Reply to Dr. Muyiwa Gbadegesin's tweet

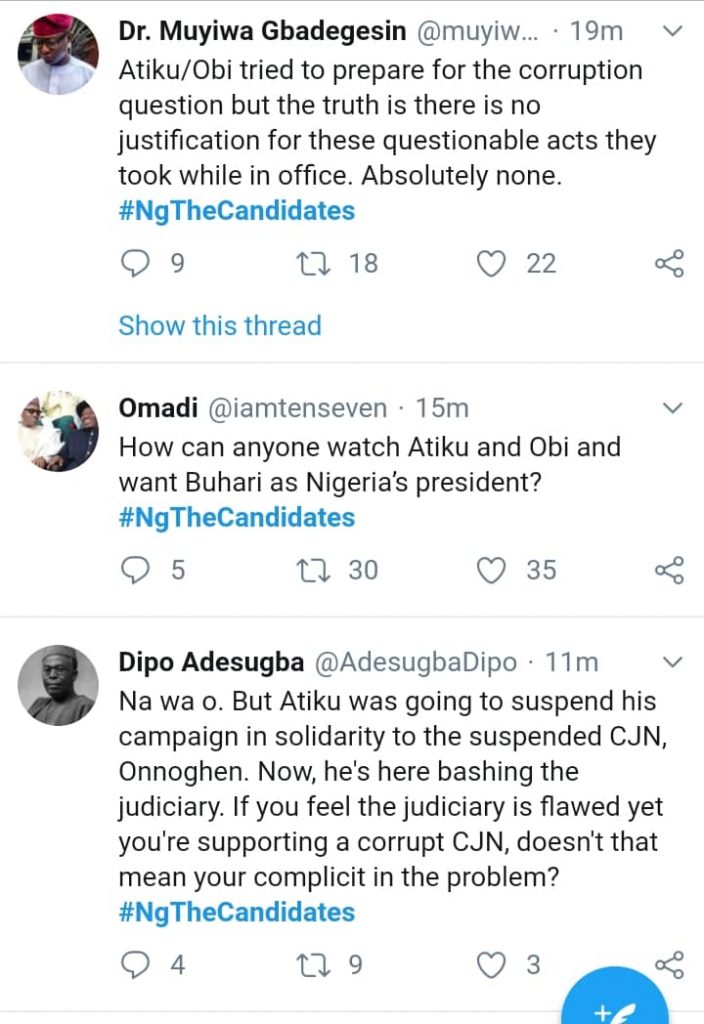(x=134, y=264)
